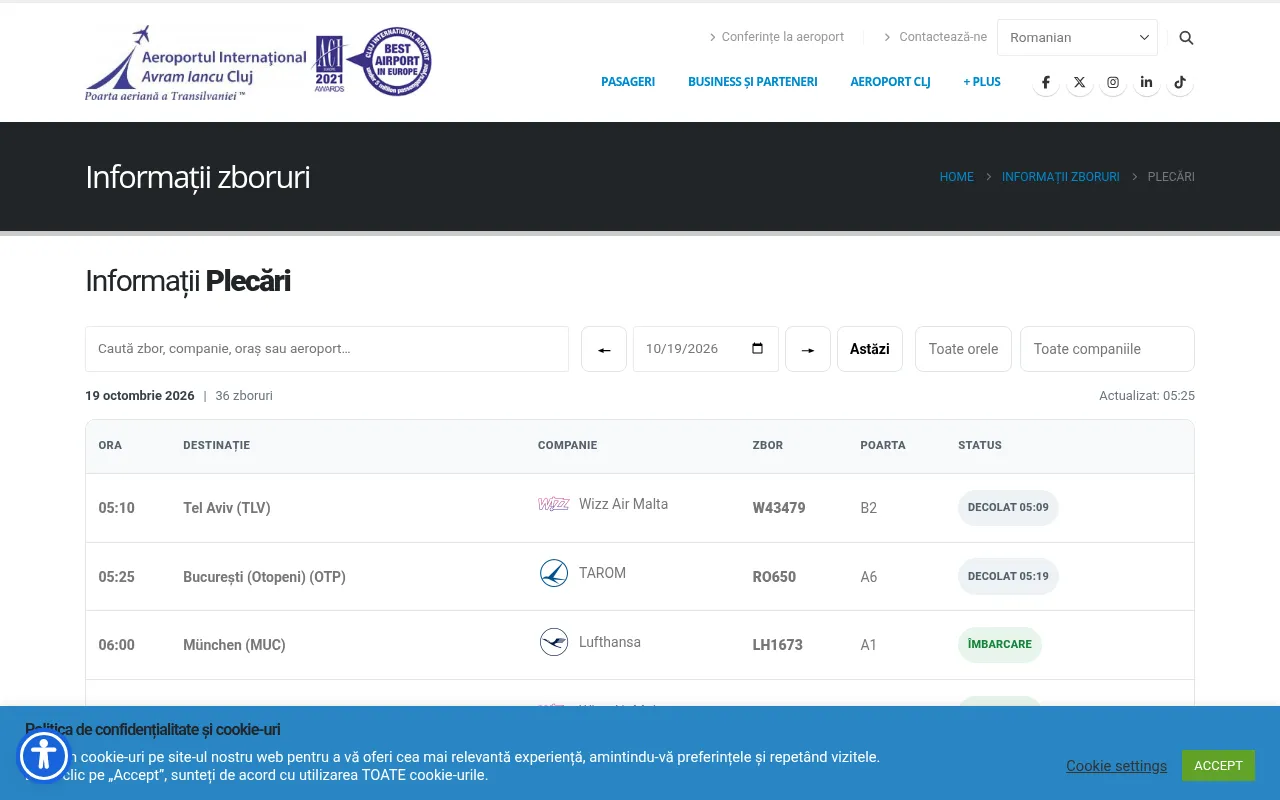Open calendar picker in date field
The image size is (1280, 800).
(757, 349)
